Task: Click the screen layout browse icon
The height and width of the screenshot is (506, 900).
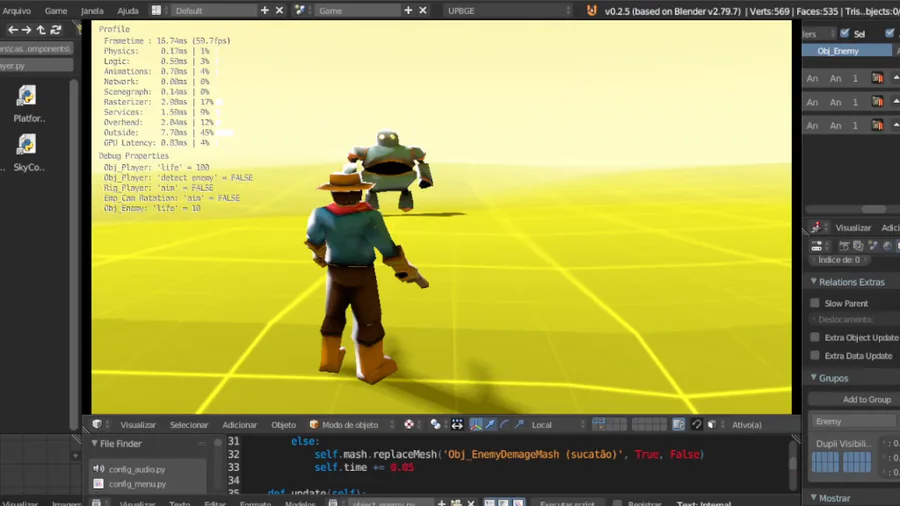Action: pos(156,10)
